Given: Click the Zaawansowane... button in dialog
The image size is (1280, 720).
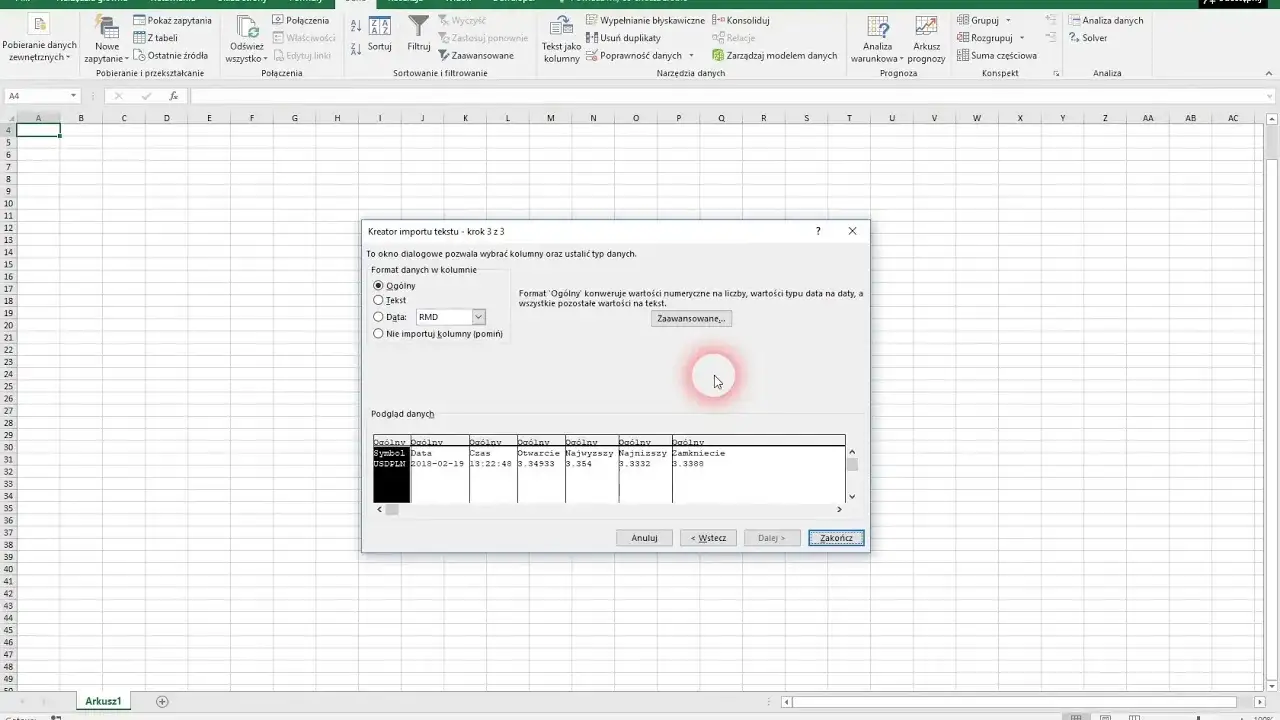Looking at the screenshot, I should point(691,318).
